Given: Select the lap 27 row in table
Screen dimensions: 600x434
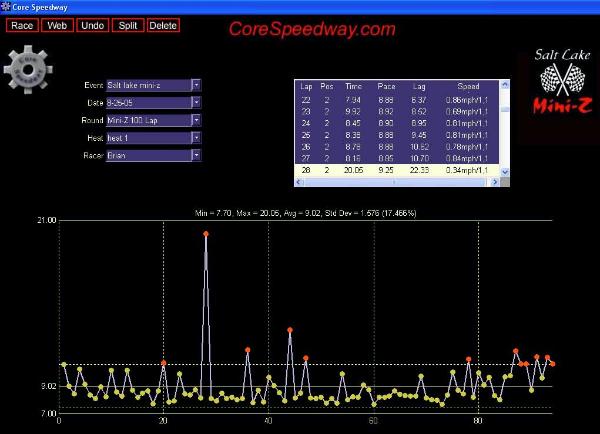Looking at the screenshot, I should [397, 158].
